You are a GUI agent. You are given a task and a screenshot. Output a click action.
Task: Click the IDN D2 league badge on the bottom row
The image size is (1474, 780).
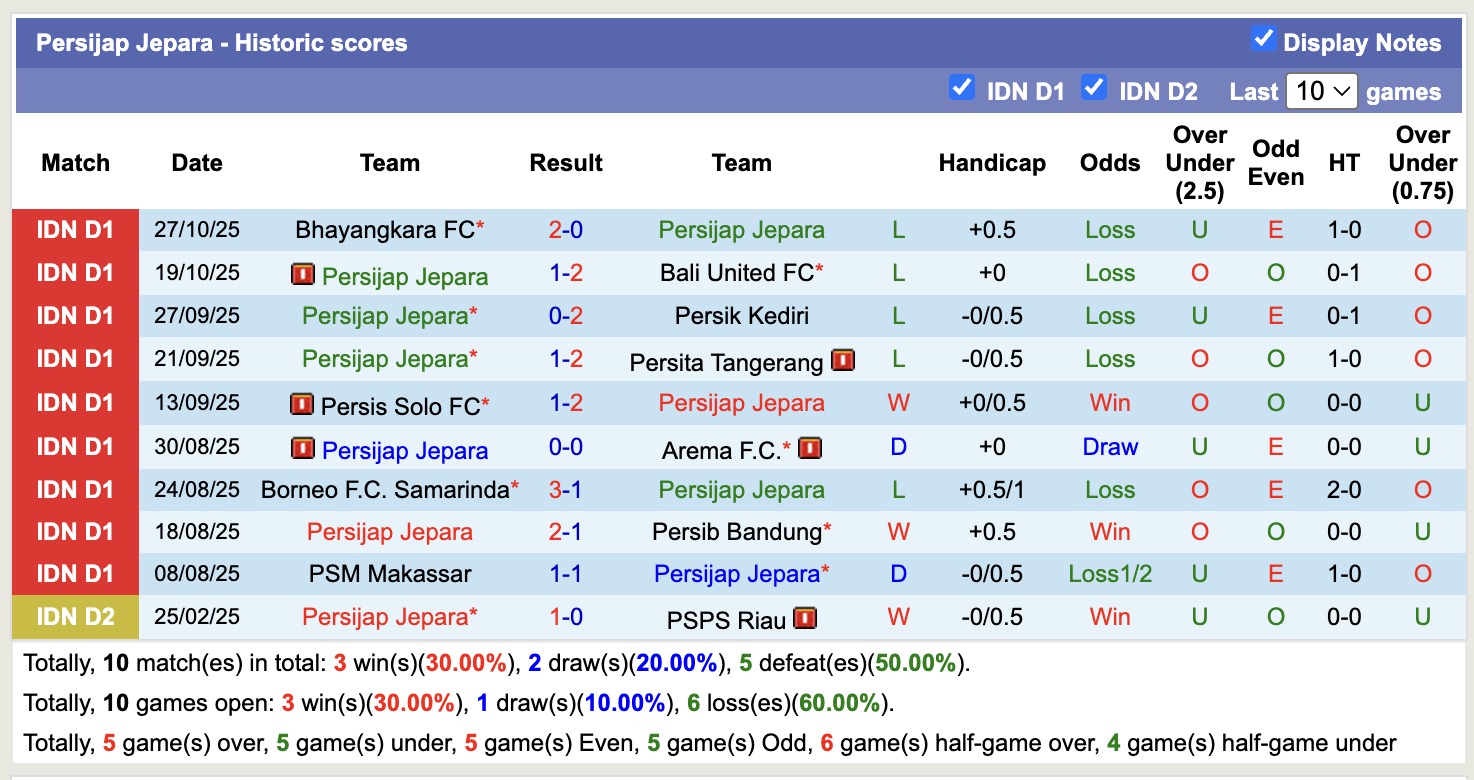click(x=74, y=617)
